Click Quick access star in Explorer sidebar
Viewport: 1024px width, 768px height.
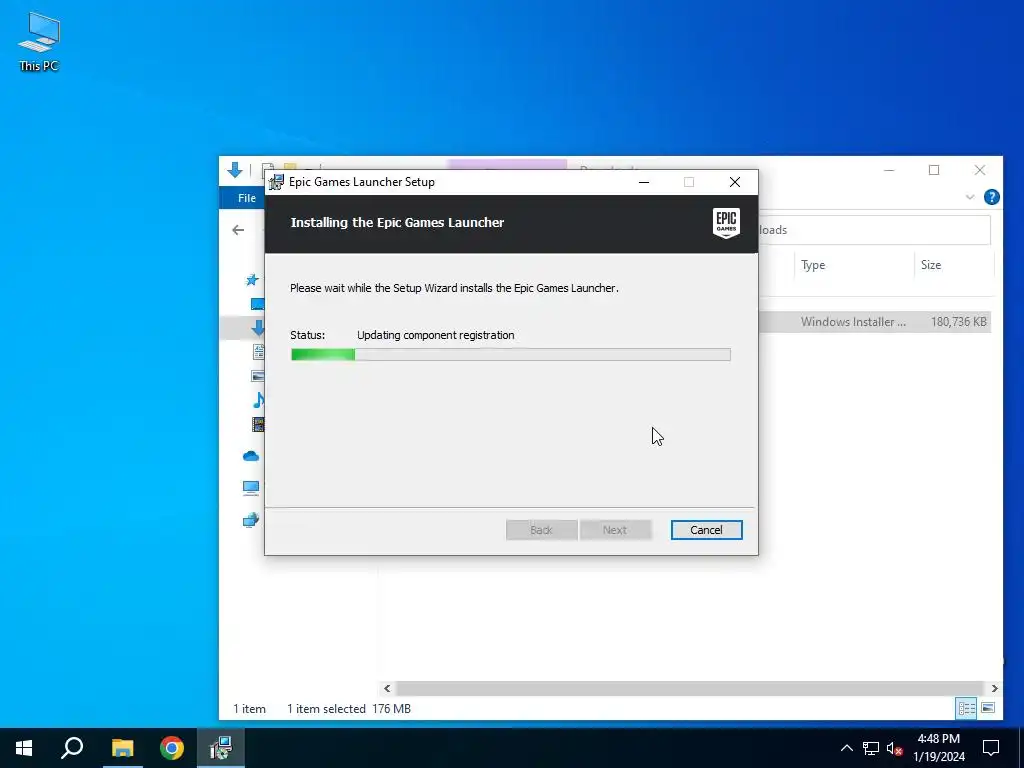click(x=252, y=280)
